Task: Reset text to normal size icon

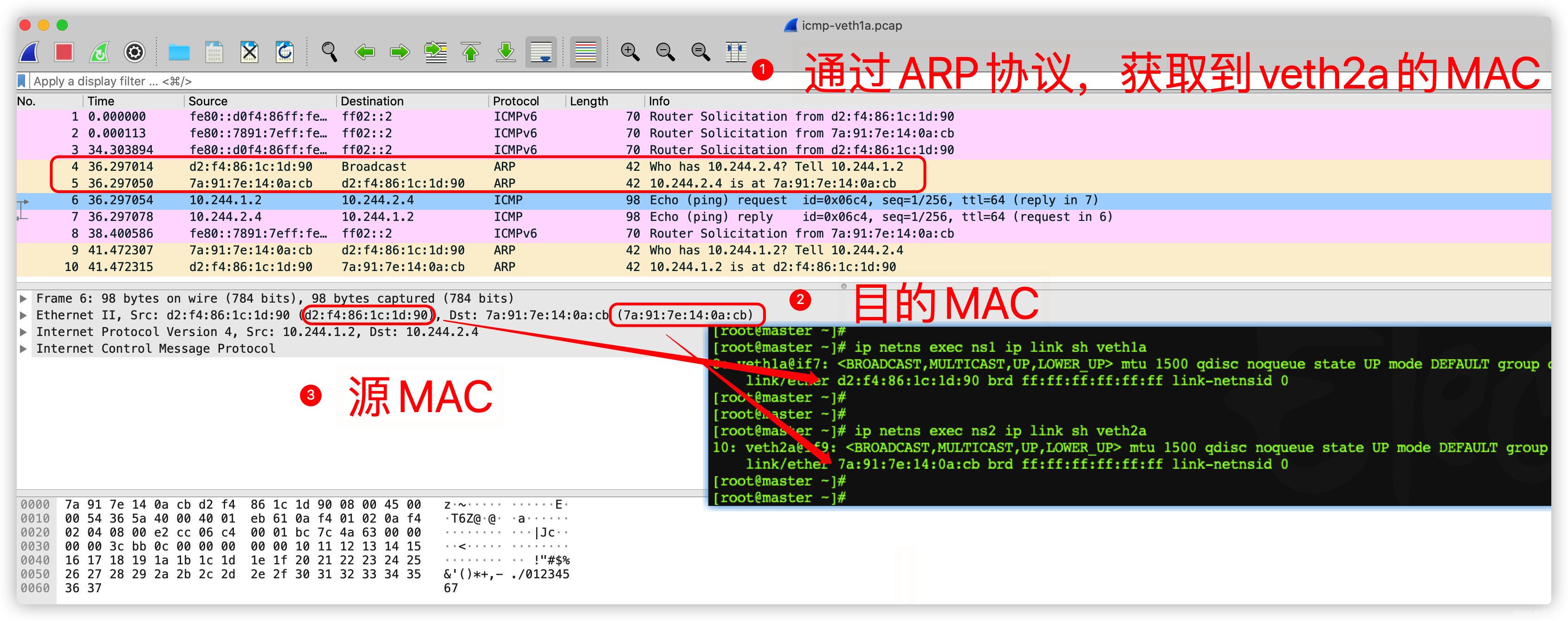Action: pyautogui.click(x=700, y=52)
